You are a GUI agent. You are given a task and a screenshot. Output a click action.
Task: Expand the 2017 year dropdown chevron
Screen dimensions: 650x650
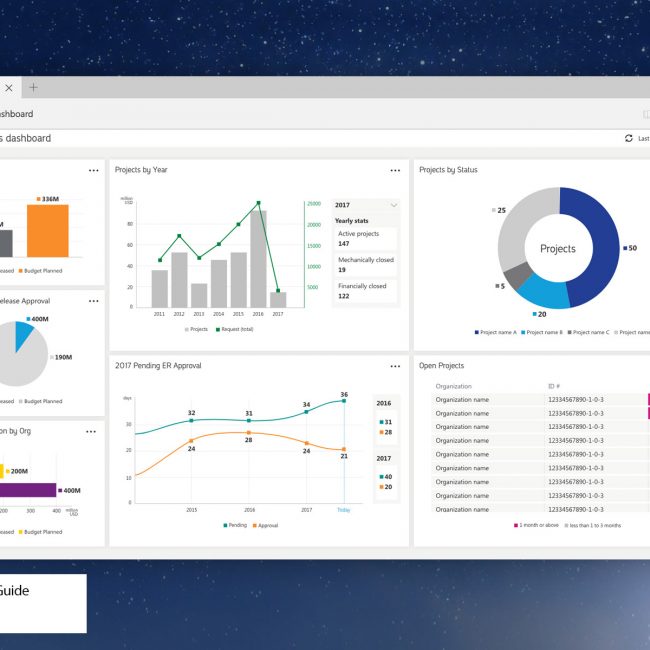point(393,205)
